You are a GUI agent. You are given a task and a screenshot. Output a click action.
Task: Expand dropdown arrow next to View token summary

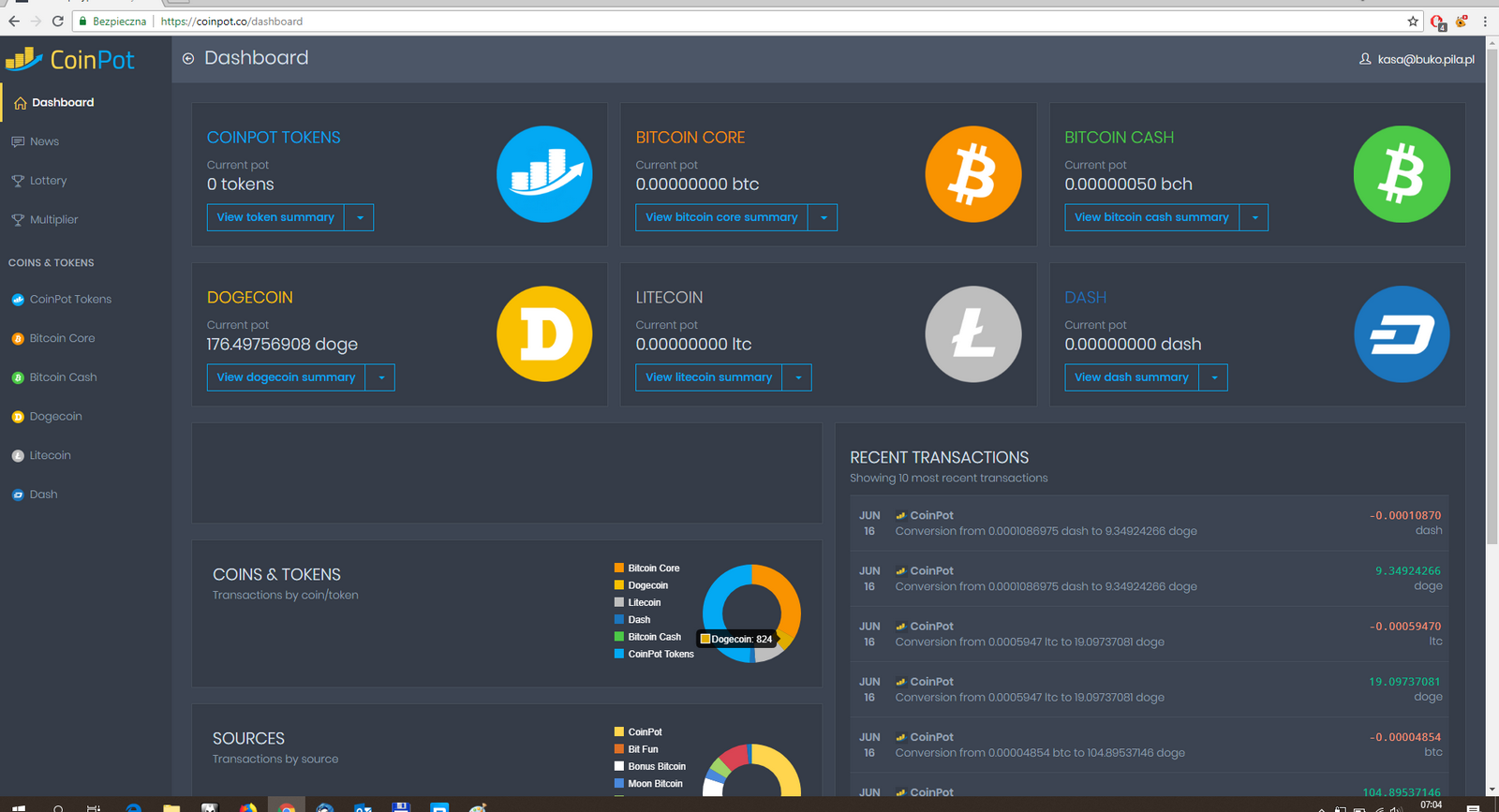coord(360,217)
